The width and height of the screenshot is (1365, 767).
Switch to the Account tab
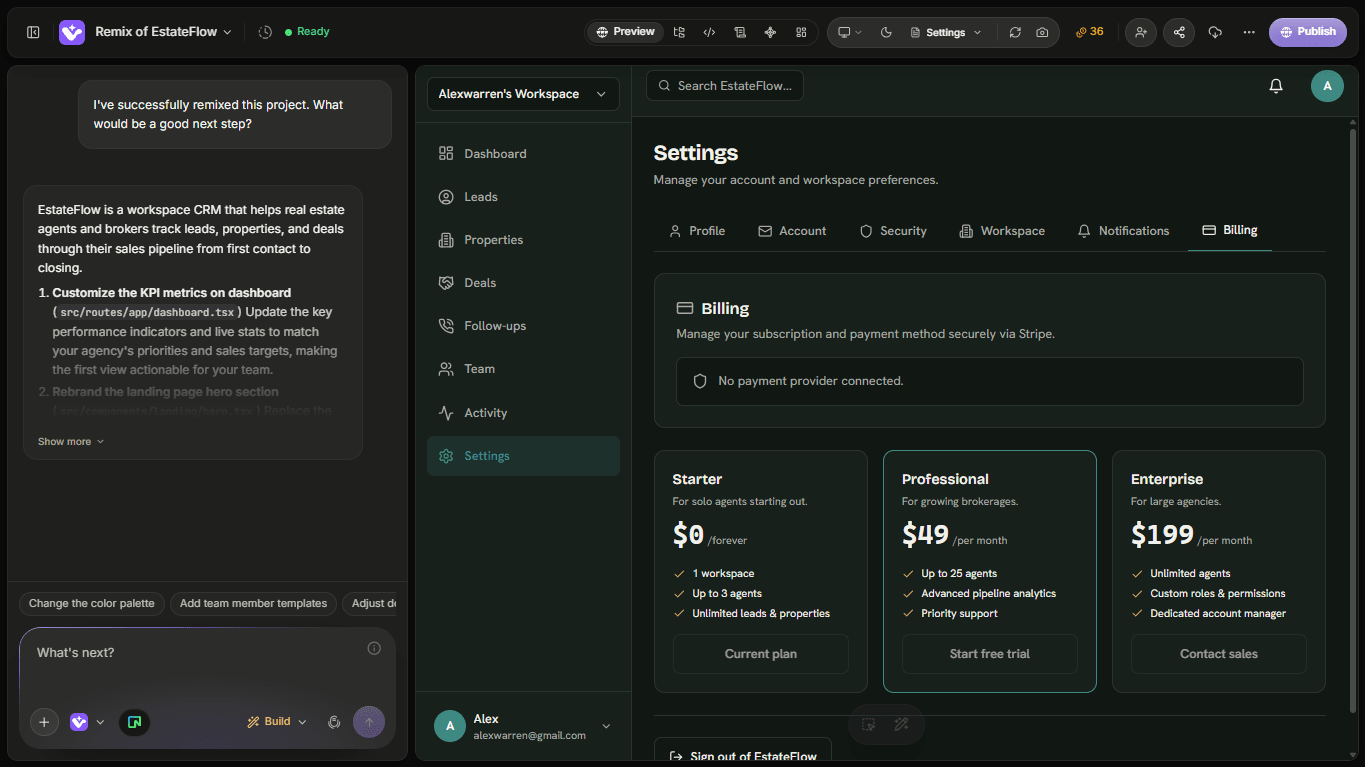tap(792, 231)
